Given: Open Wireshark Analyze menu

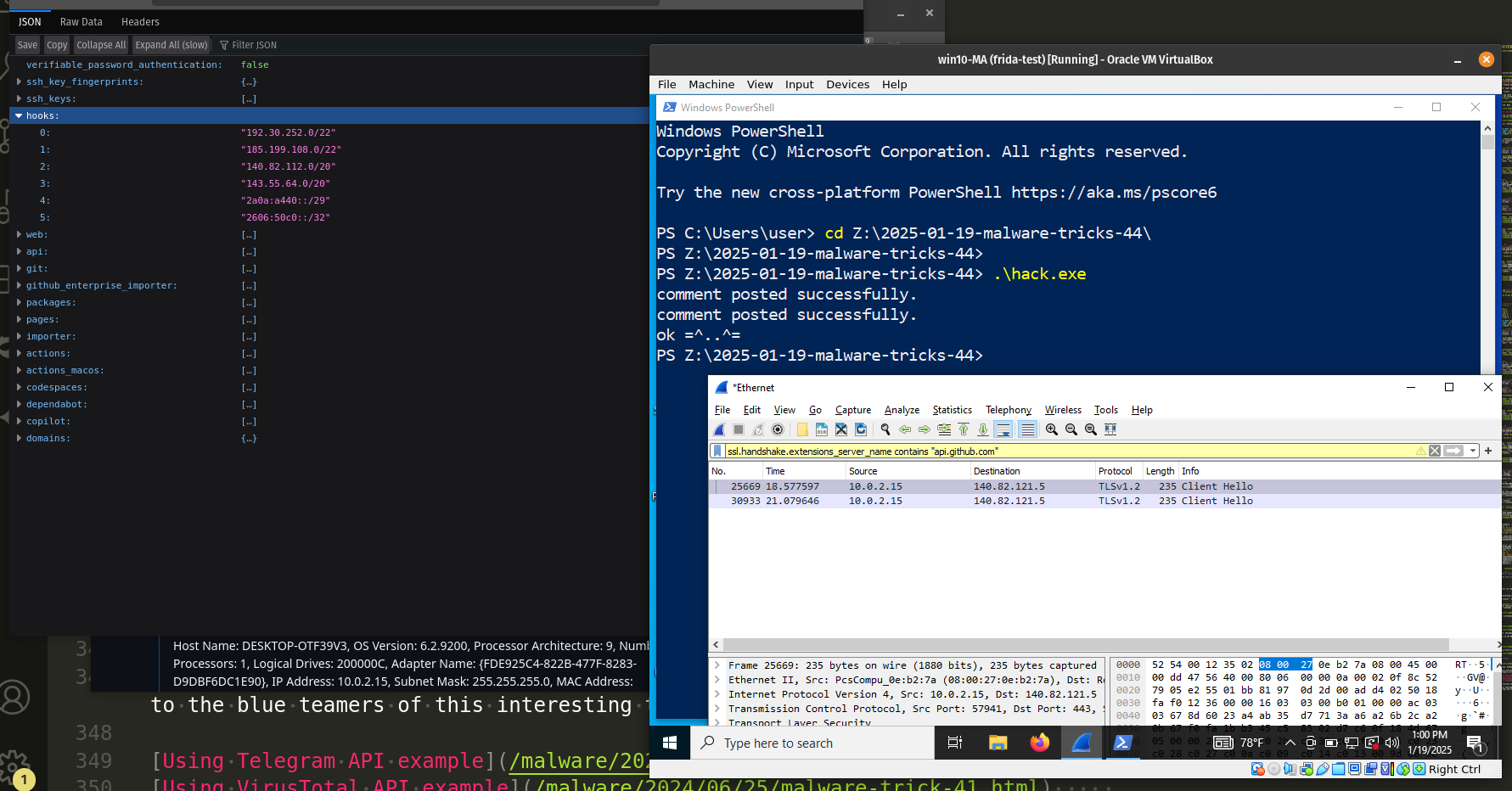Looking at the screenshot, I should 902,410.
